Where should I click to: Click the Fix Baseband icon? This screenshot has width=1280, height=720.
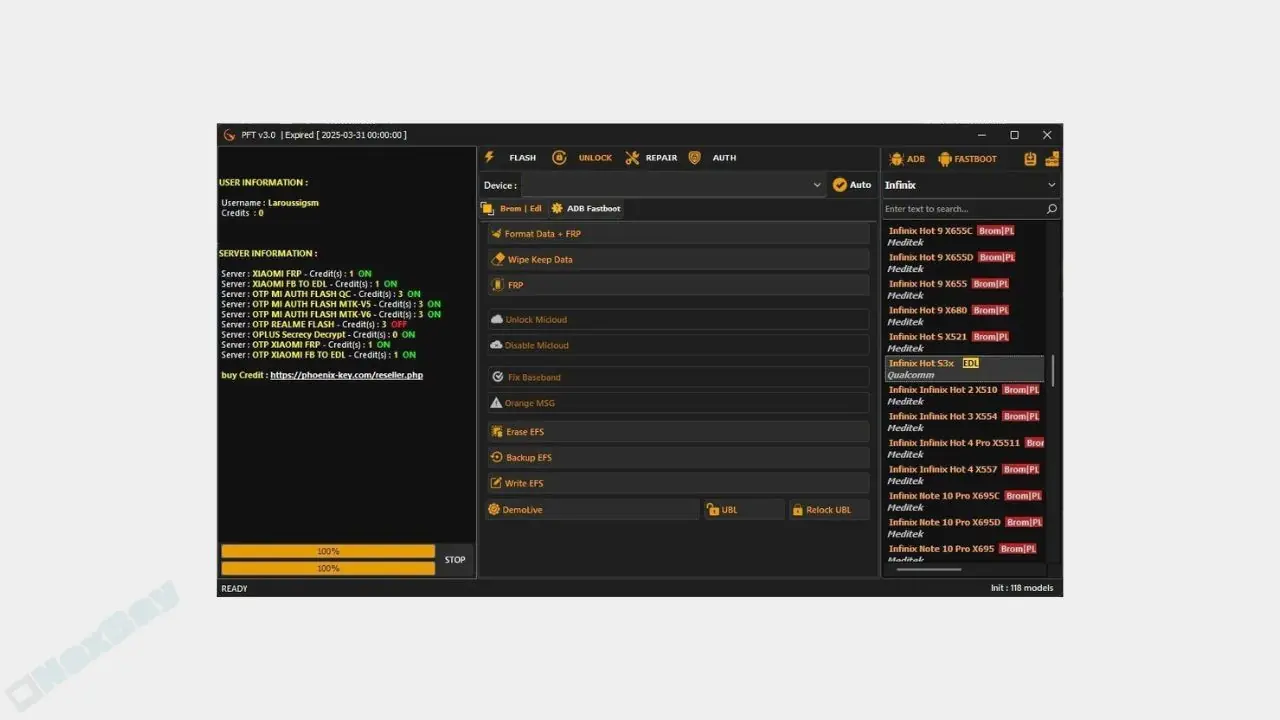(498, 377)
